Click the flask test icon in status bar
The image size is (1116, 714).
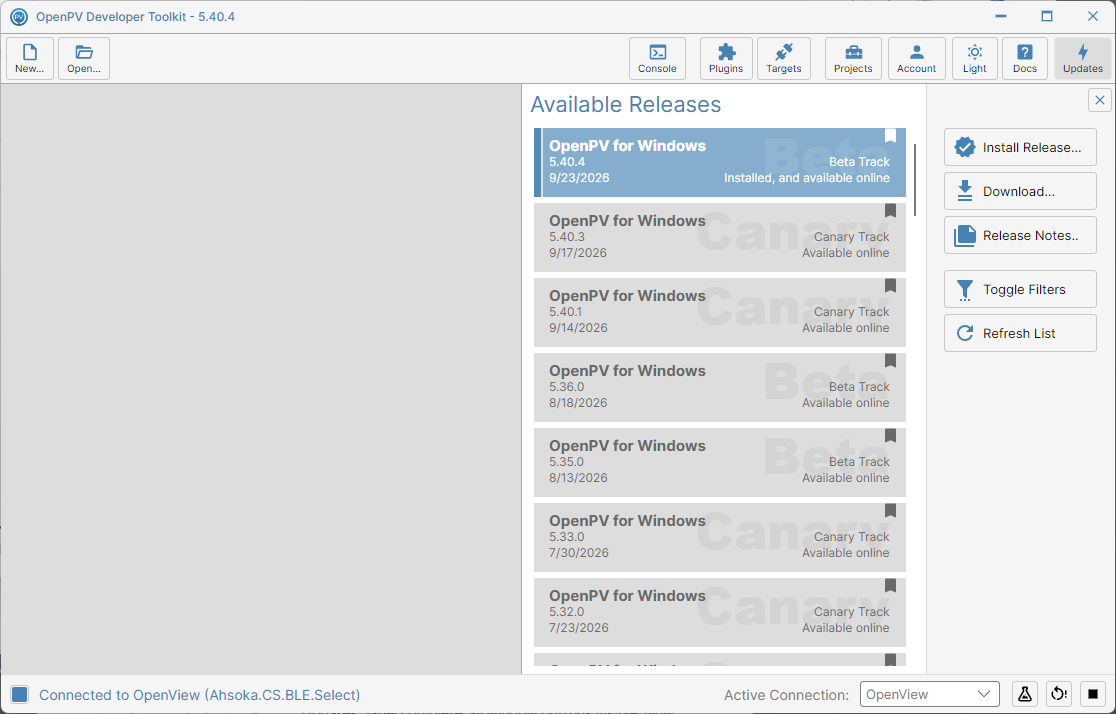[x=1025, y=694]
